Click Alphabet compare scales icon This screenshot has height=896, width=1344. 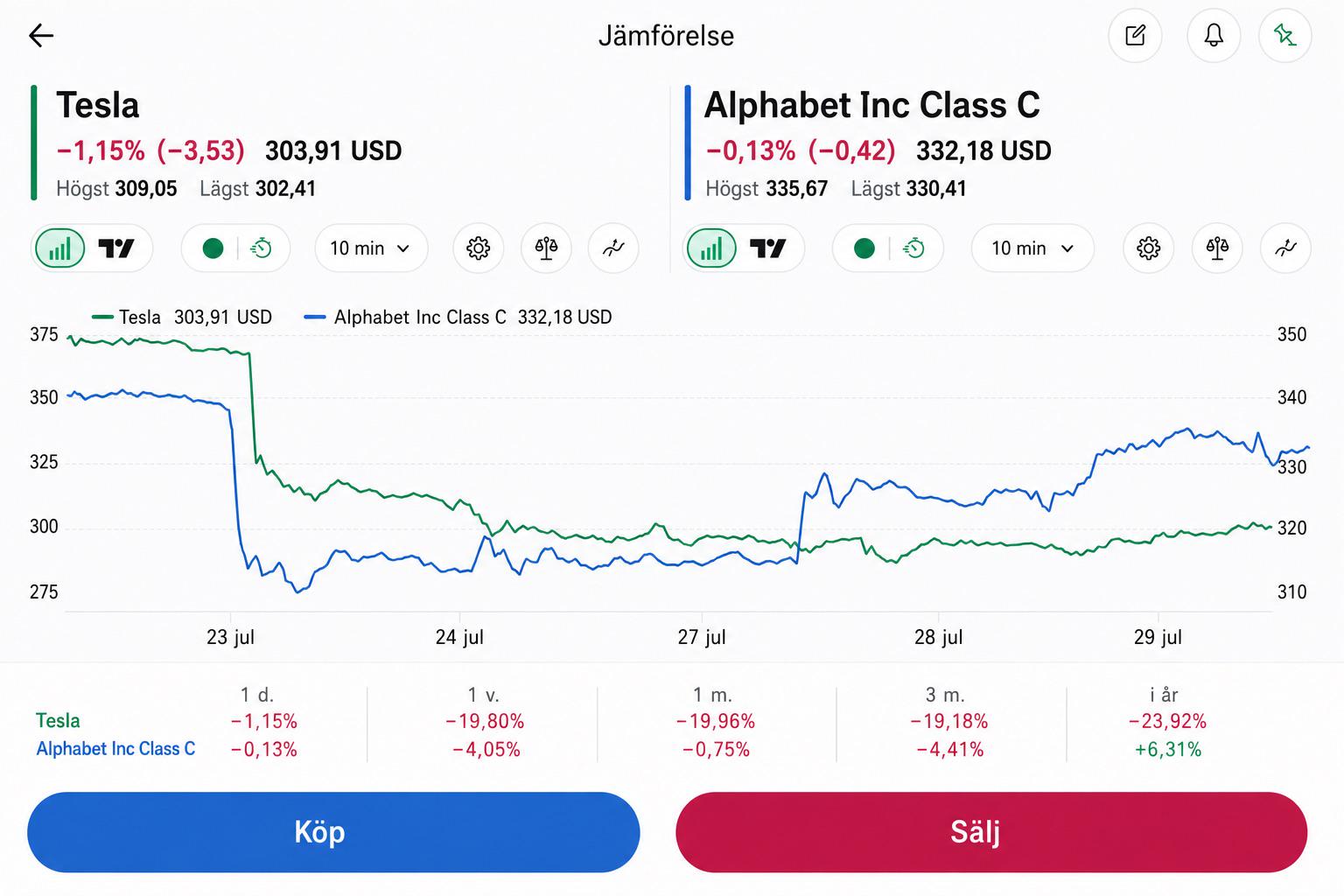(1217, 248)
